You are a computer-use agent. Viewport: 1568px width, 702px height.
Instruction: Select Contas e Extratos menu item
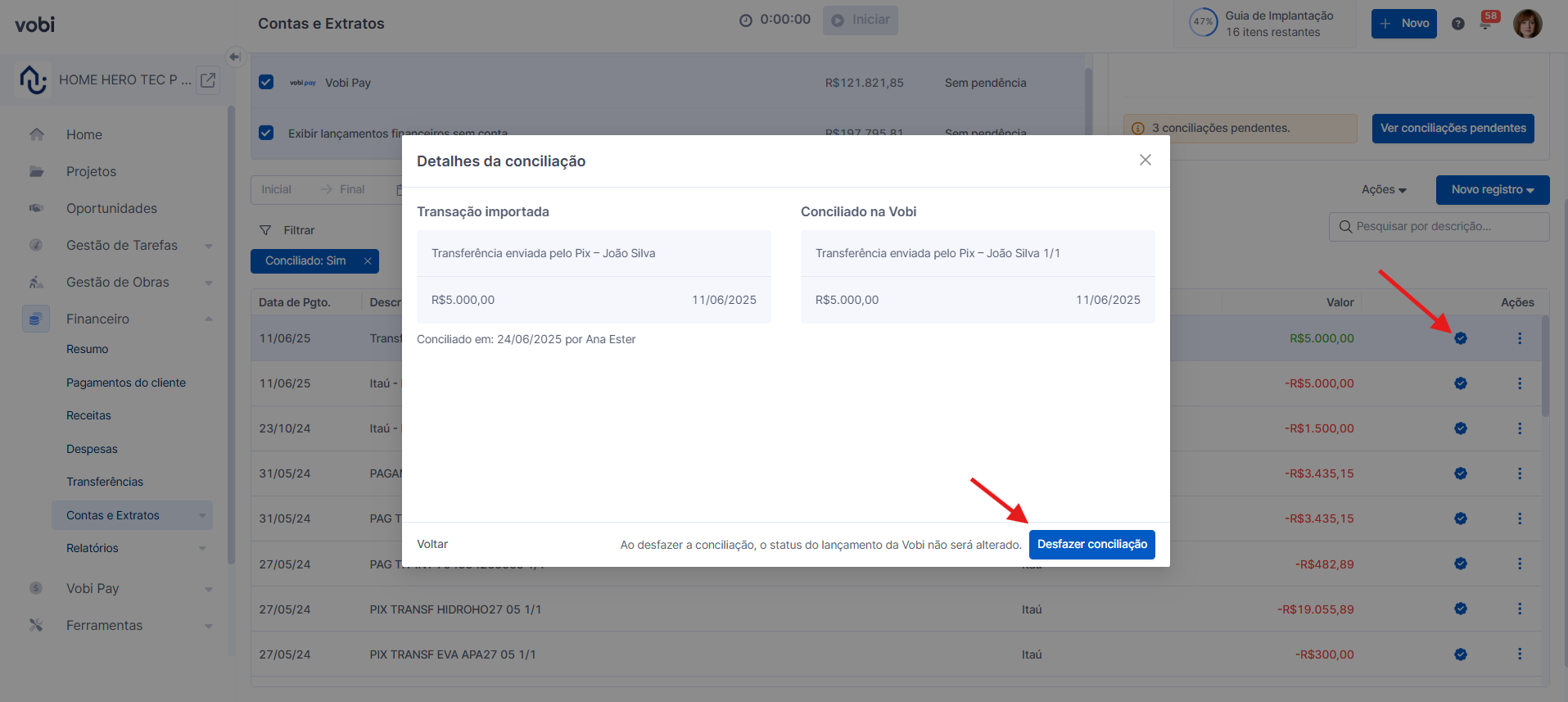point(132,515)
